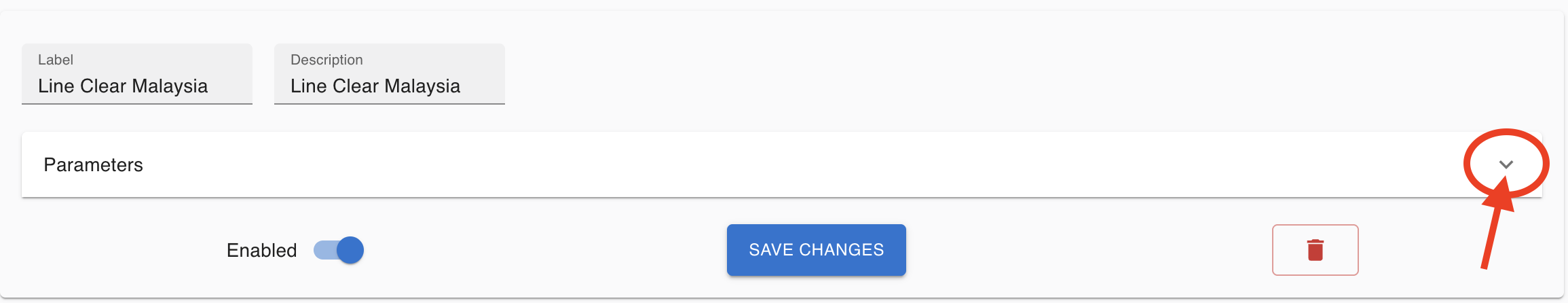Screen dimensions: 1568x303
Task: Click the small Description caption above the field
Action: click(326, 60)
